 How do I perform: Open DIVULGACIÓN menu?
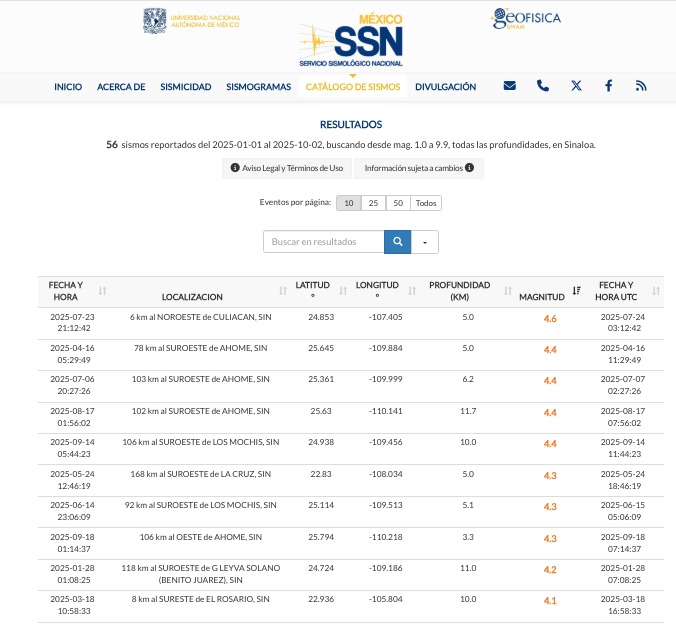pyautogui.click(x=445, y=87)
